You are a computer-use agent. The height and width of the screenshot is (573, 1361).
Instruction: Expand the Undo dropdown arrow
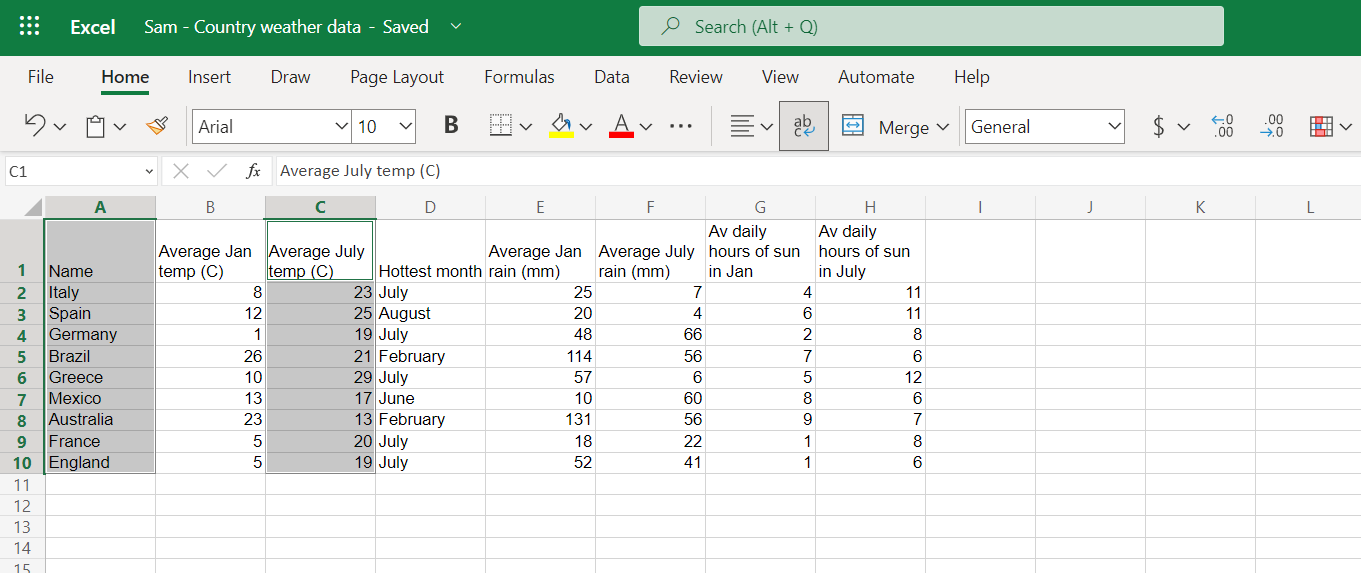60,127
